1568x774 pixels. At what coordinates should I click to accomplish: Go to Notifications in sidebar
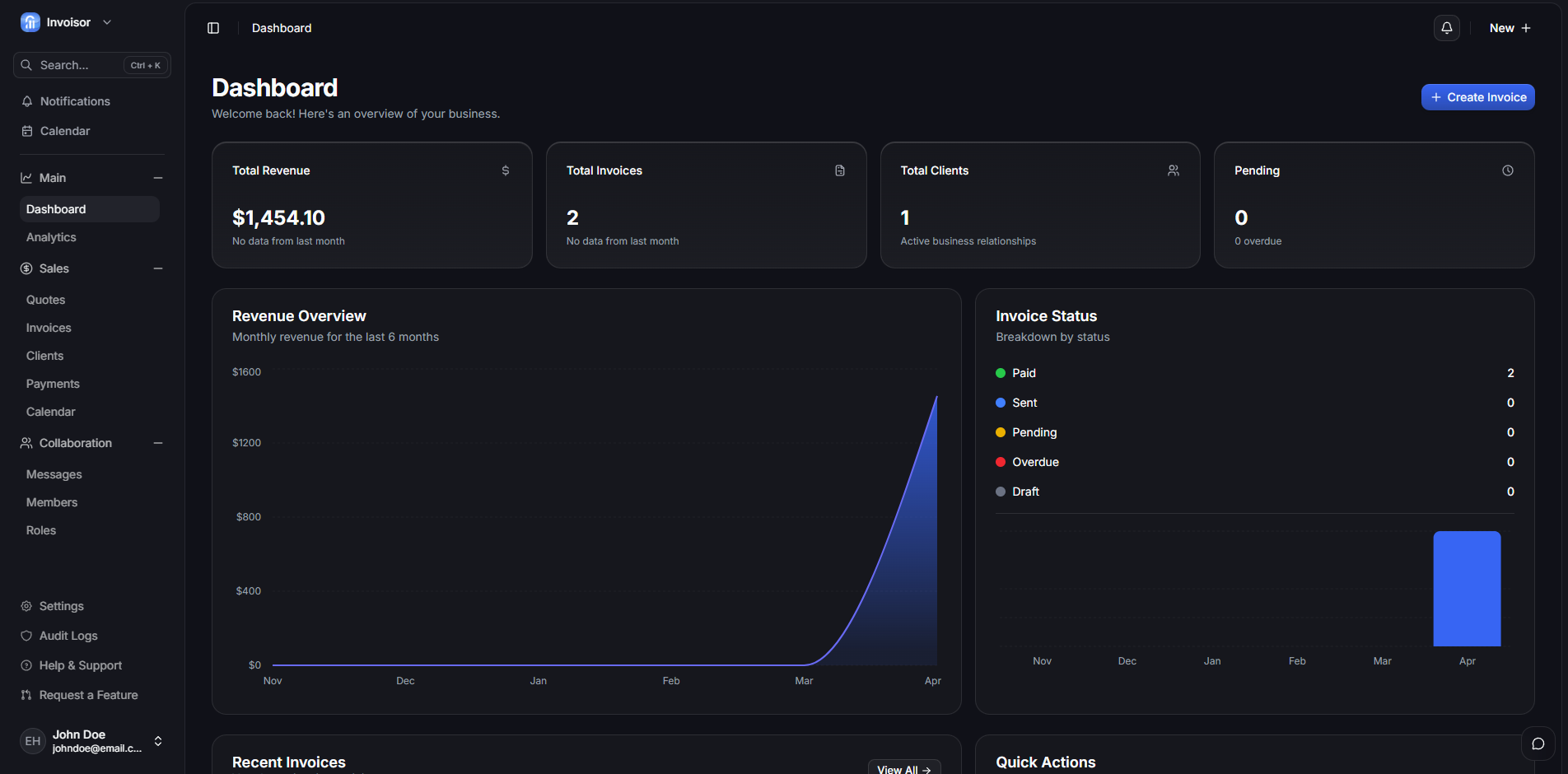tap(92, 101)
